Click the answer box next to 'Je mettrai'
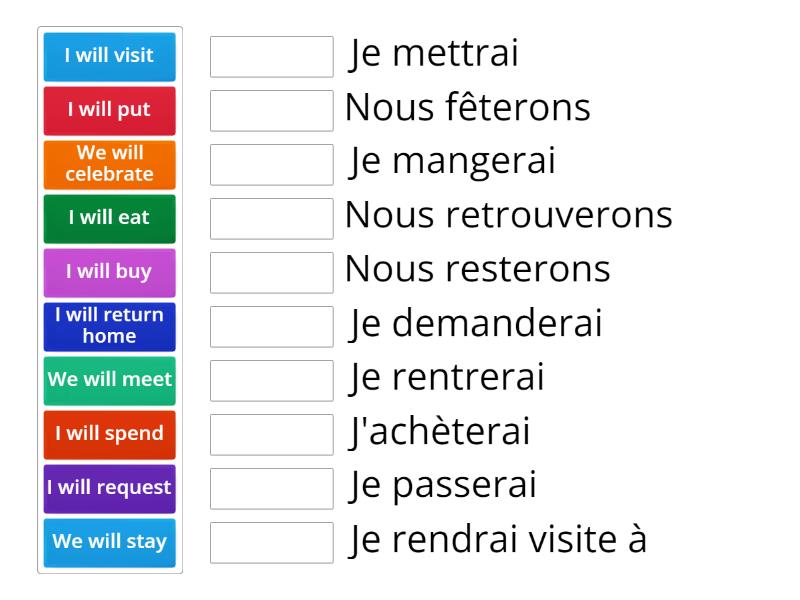This screenshot has height=600, width=800. coord(271,57)
